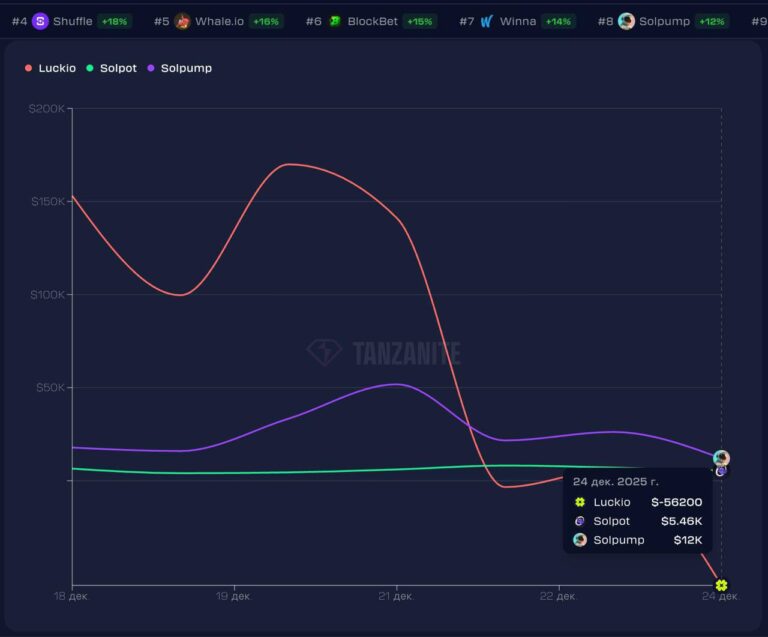
Task: Click the +18% badge next to Shuffle
Action: point(115,22)
